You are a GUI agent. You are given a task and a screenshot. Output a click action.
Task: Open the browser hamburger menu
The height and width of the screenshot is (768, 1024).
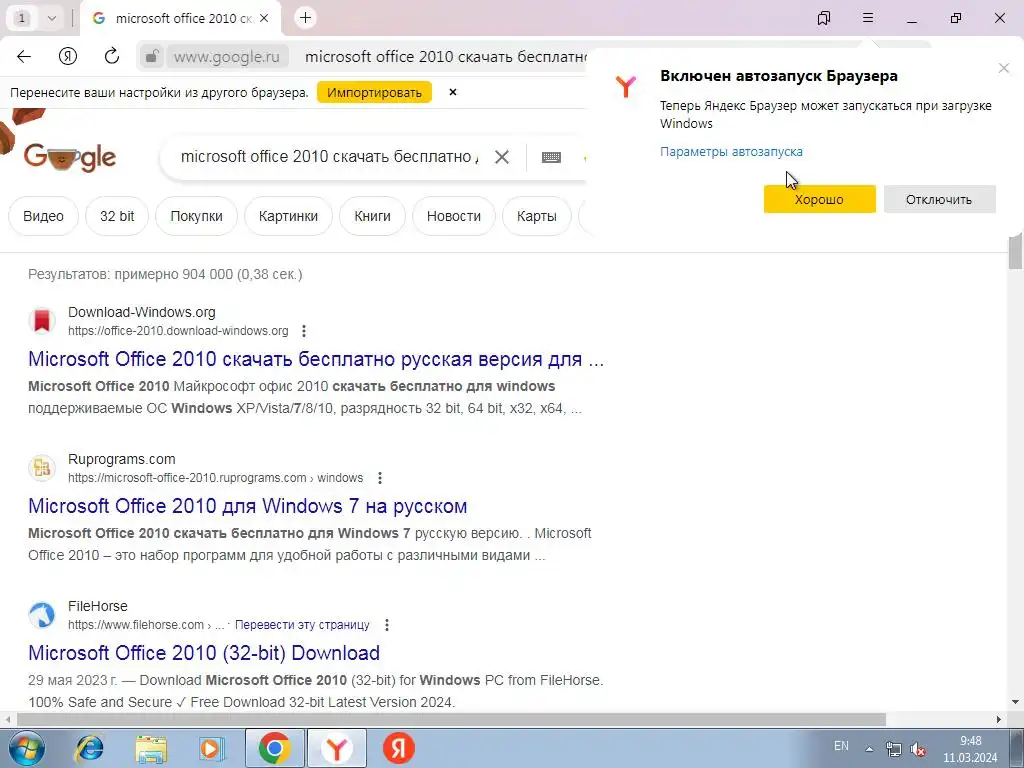[868, 18]
